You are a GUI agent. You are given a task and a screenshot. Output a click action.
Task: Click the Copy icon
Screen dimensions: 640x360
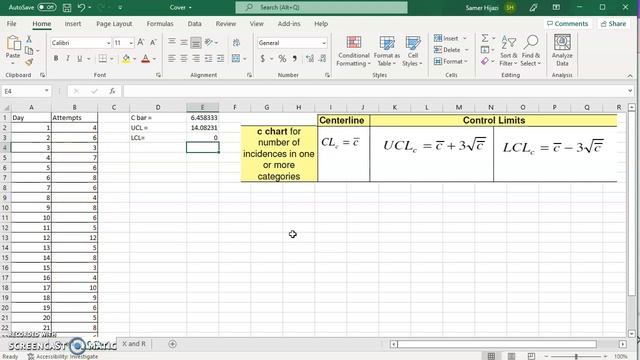click(29, 51)
